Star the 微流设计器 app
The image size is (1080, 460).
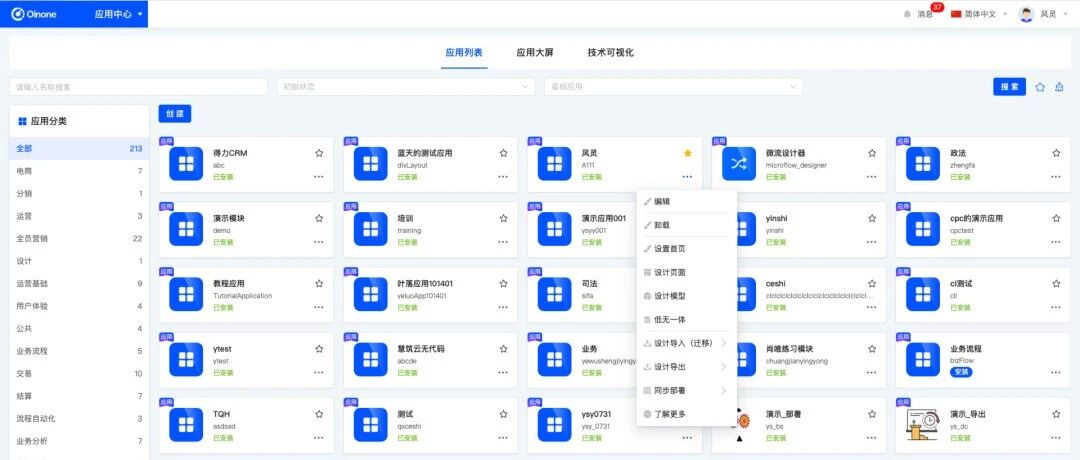pos(872,153)
